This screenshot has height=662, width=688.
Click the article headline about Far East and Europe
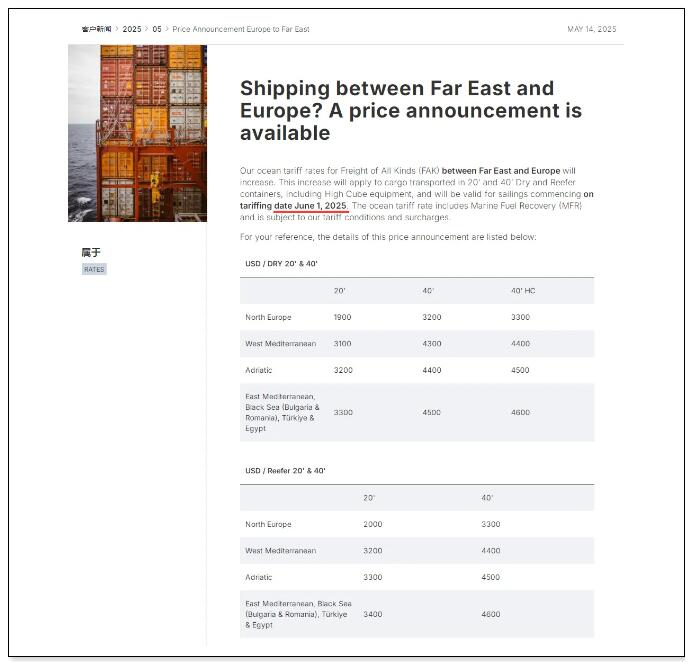coord(411,111)
